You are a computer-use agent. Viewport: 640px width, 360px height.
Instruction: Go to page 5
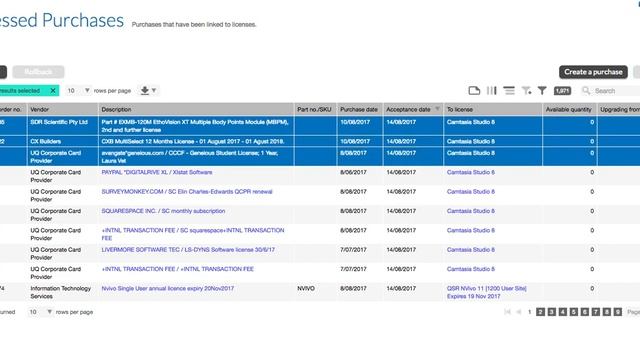pyautogui.click(x=573, y=312)
